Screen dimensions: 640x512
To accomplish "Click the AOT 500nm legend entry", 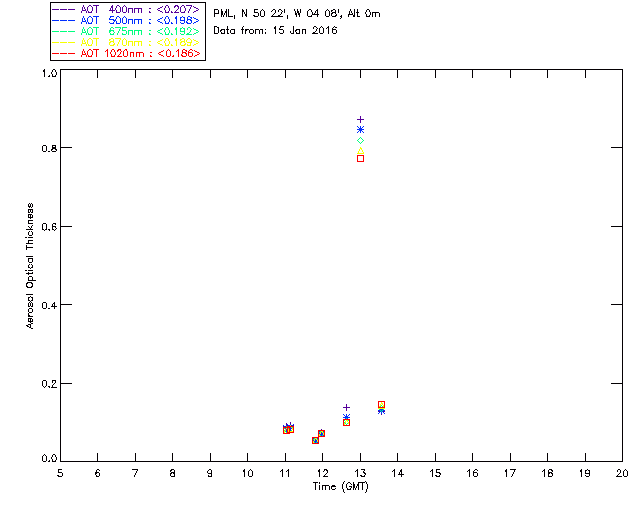I will coord(127,20).
